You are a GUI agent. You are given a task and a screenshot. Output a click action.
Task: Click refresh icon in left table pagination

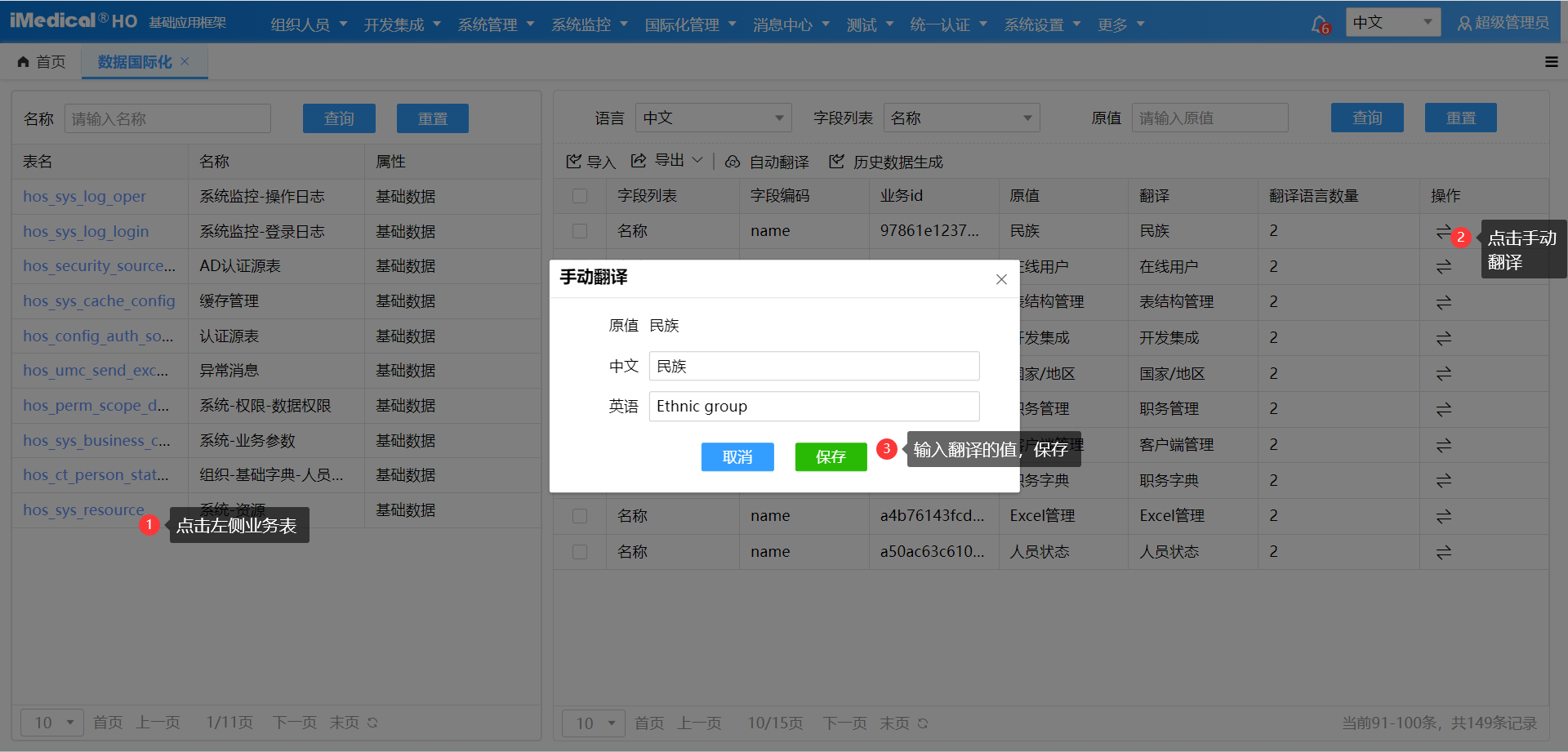pyautogui.click(x=372, y=723)
